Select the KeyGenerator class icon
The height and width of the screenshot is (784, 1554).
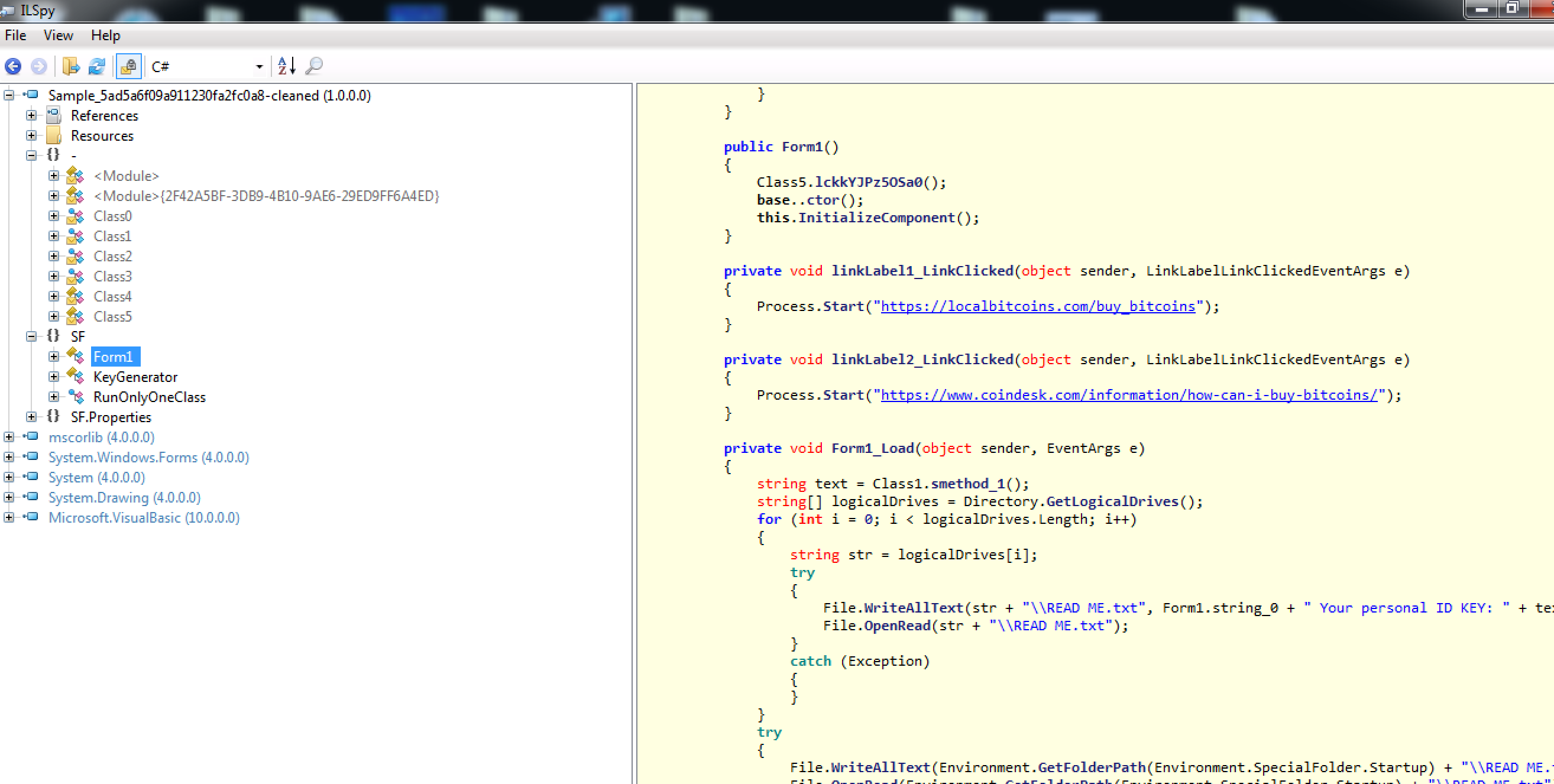[x=76, y=377]
